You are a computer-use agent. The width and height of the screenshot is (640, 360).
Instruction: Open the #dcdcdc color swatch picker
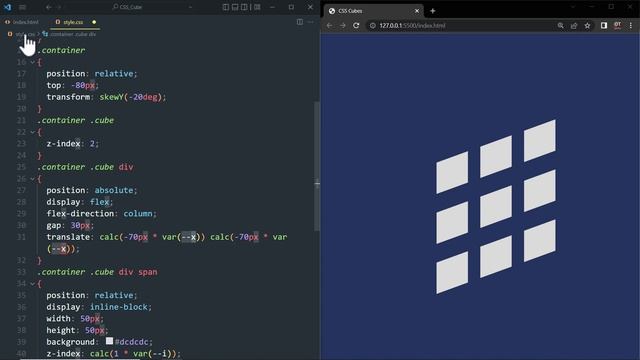(109, 340)
